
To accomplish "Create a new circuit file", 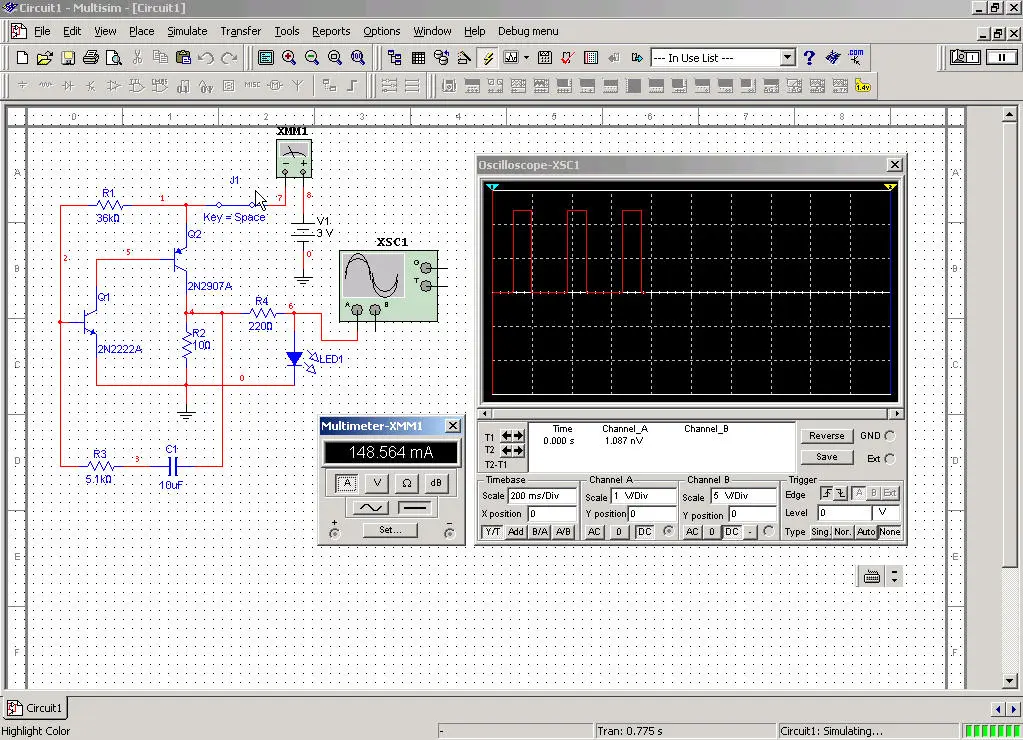I will [22, 58].
